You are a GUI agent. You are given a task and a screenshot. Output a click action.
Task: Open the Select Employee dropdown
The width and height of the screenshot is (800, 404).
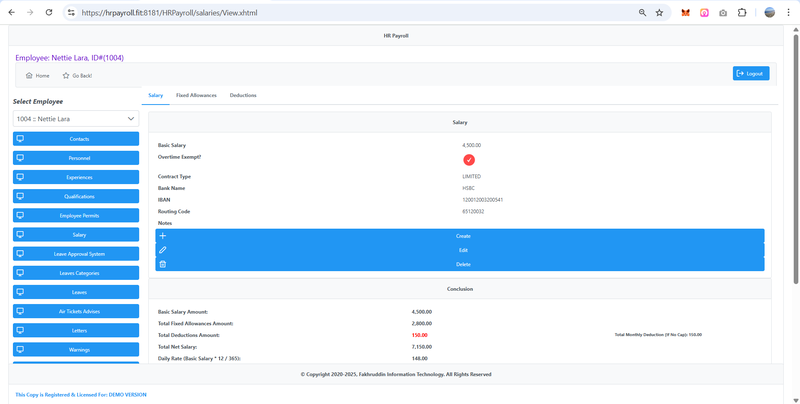pyautogui.click(x=75, y=119)
